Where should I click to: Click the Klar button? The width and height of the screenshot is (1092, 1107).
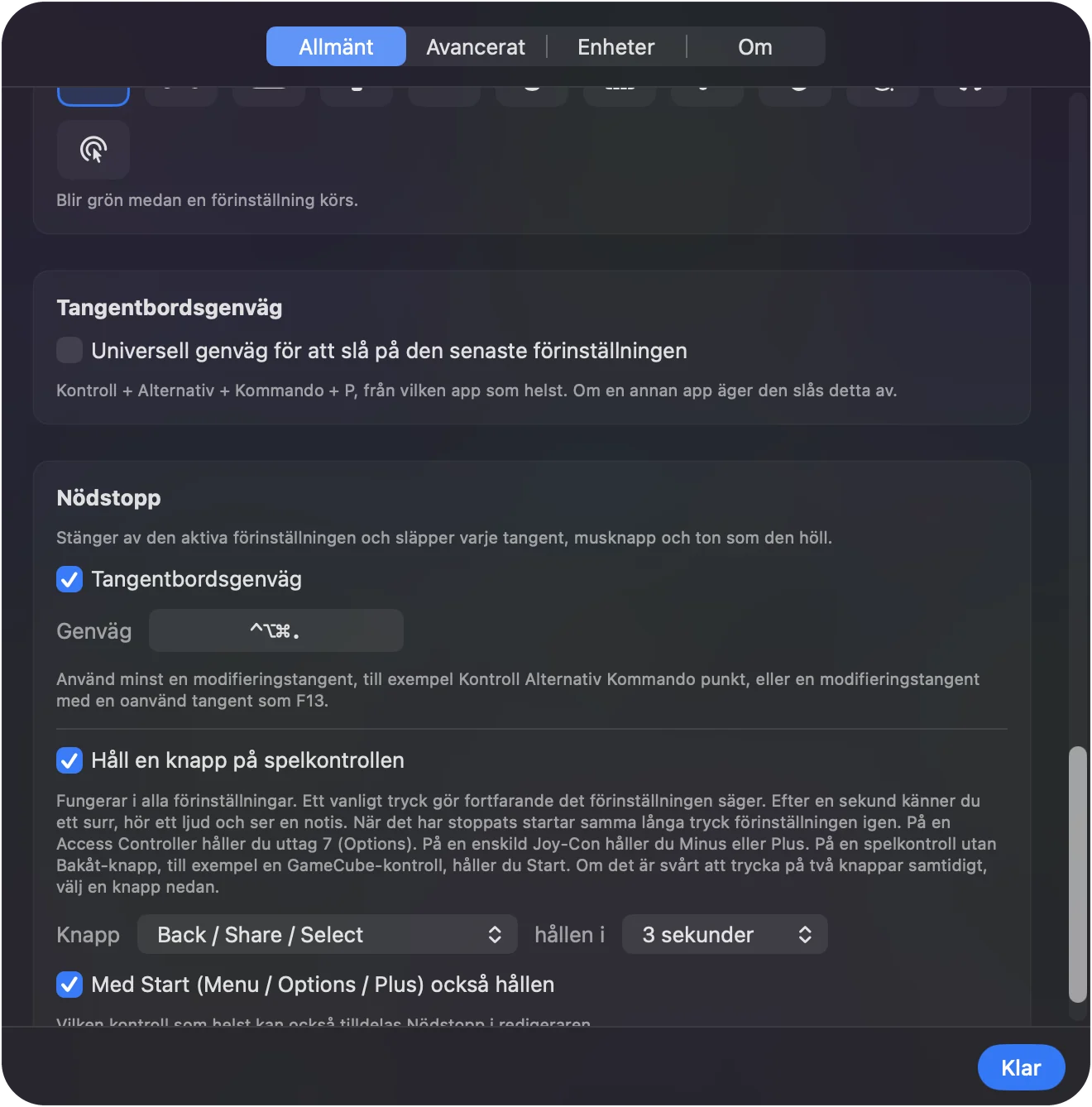pos(1022,1068)
